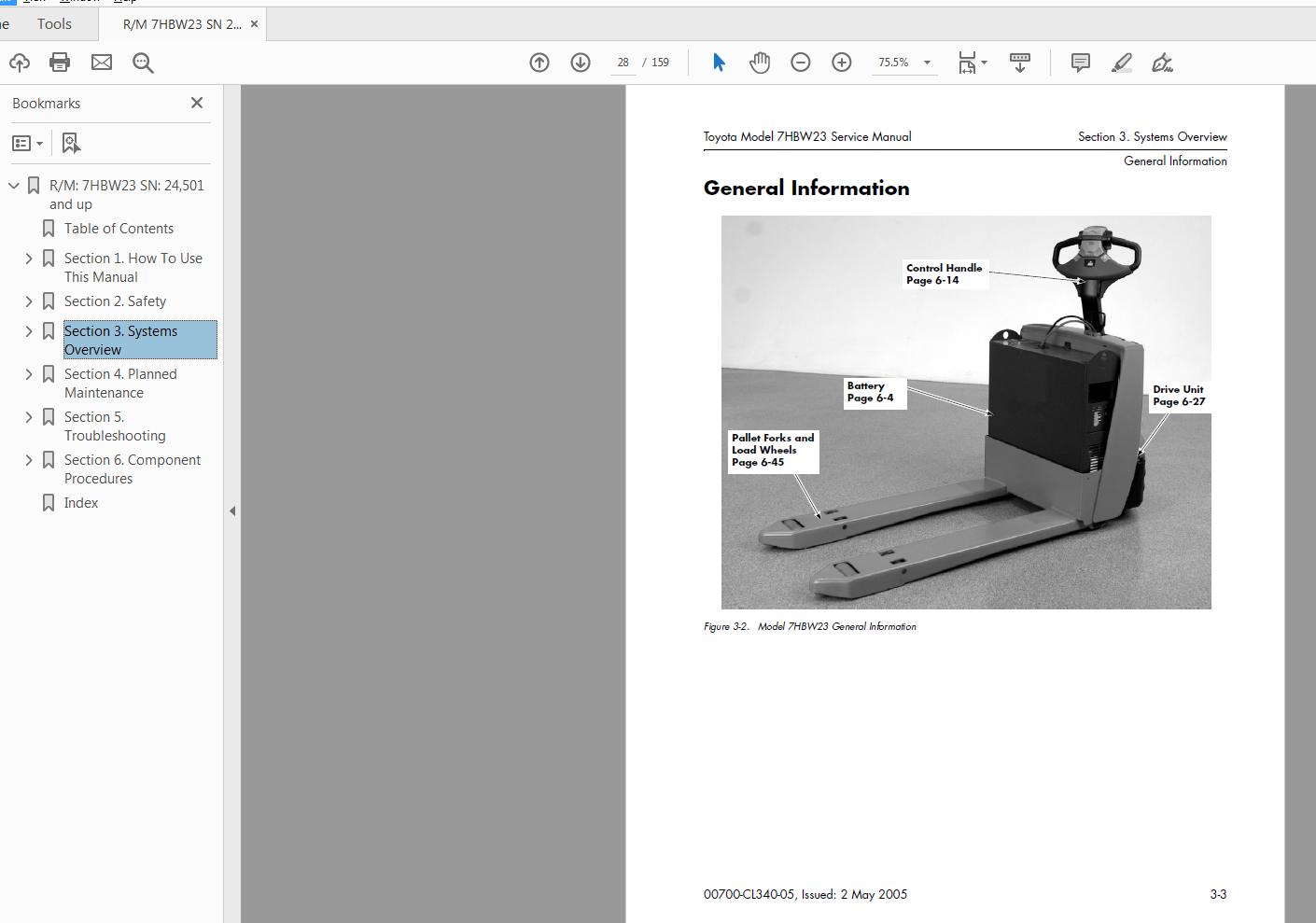
Task: Click the read mode keyboard-down icon
Action: coord(1020,63)
